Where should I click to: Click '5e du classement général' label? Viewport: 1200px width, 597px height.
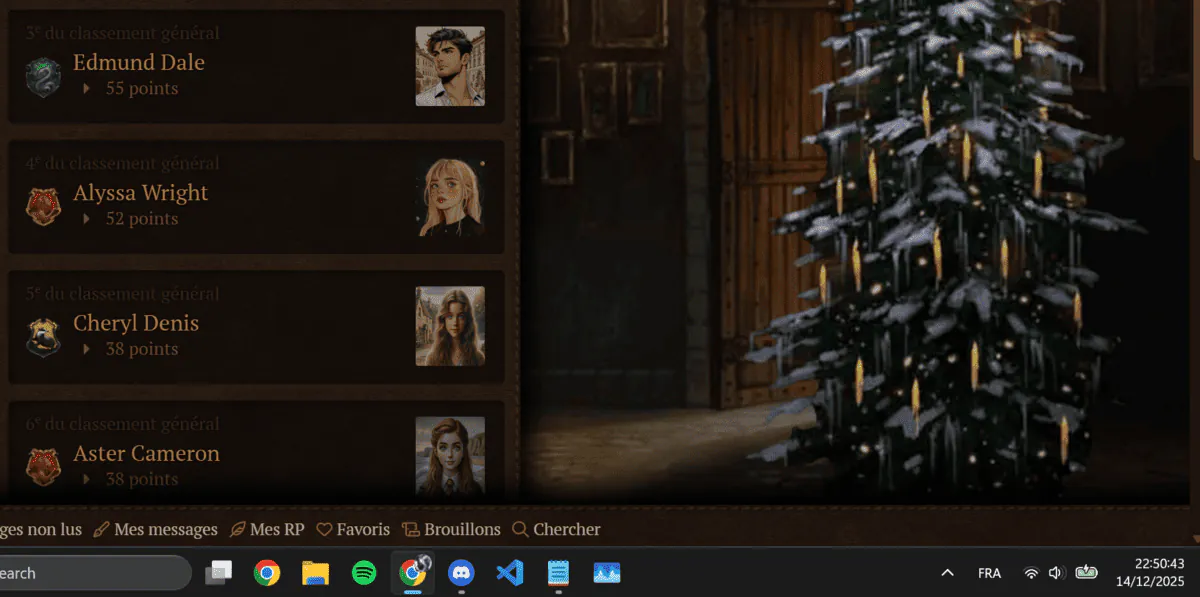pyautogui.click(x=123, y=294)
